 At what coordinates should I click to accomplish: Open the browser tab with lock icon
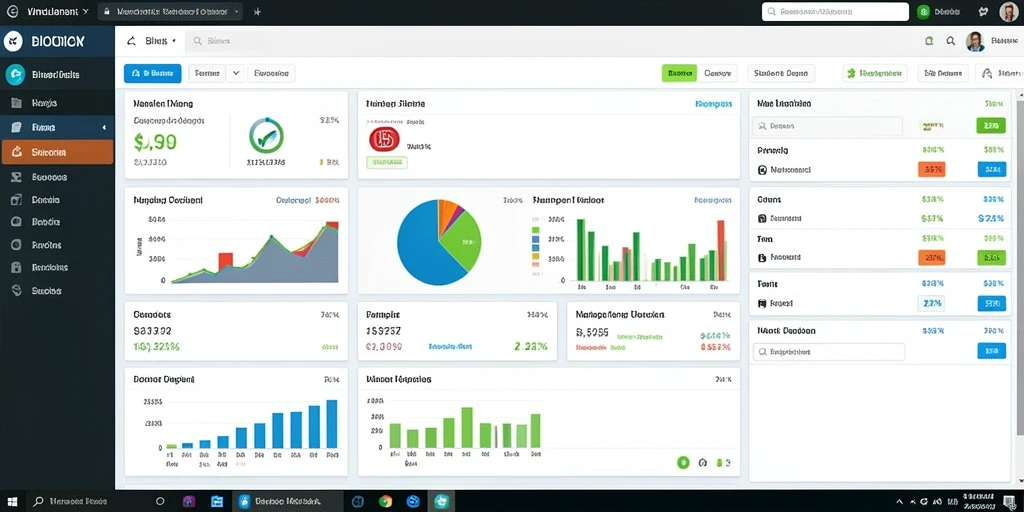click(170, 12)
